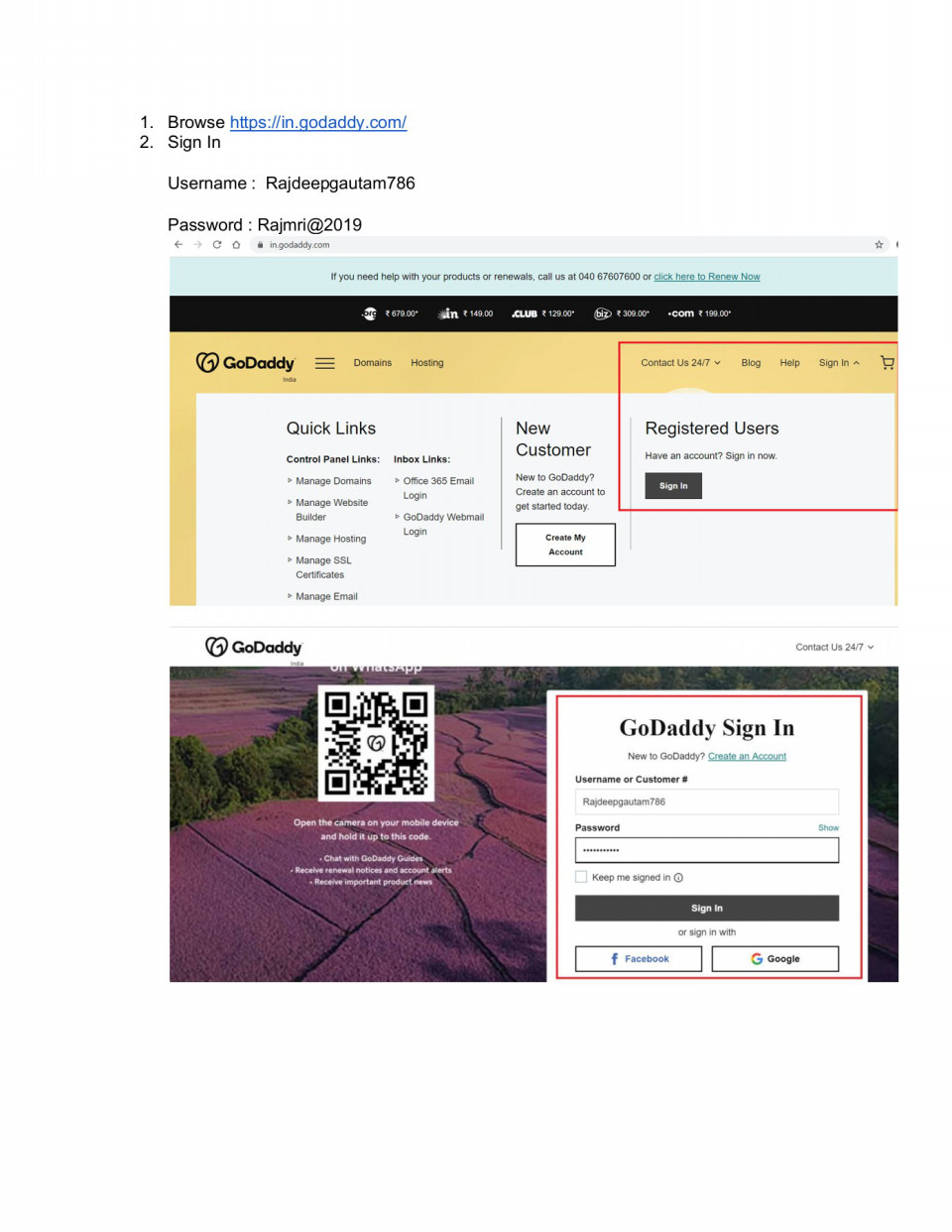Select the .com domain ₹199.00 offer
Image resolution: width=952 pixels, height=1232 pixels.
699,313
